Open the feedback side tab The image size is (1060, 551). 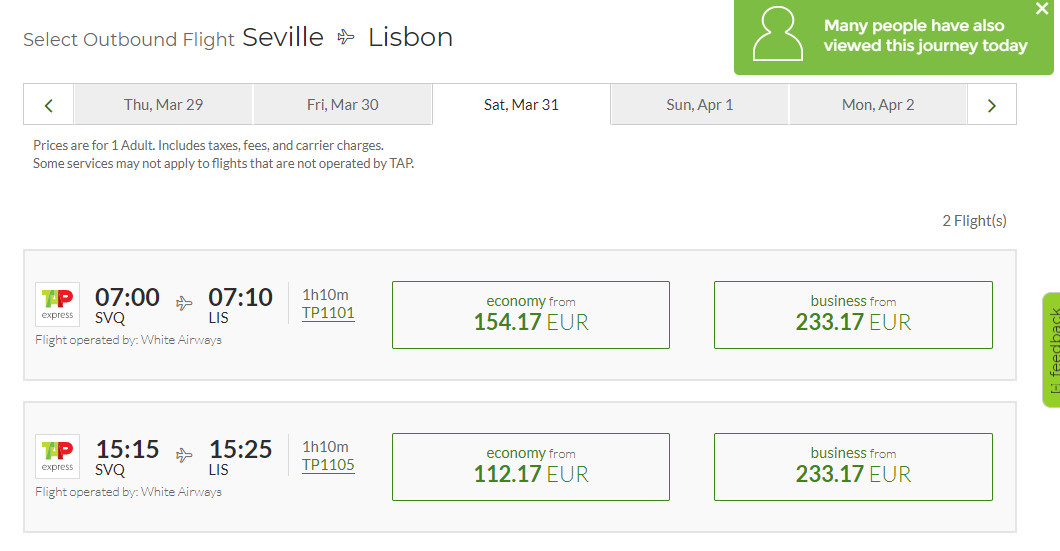click(x=1052, y=350)
